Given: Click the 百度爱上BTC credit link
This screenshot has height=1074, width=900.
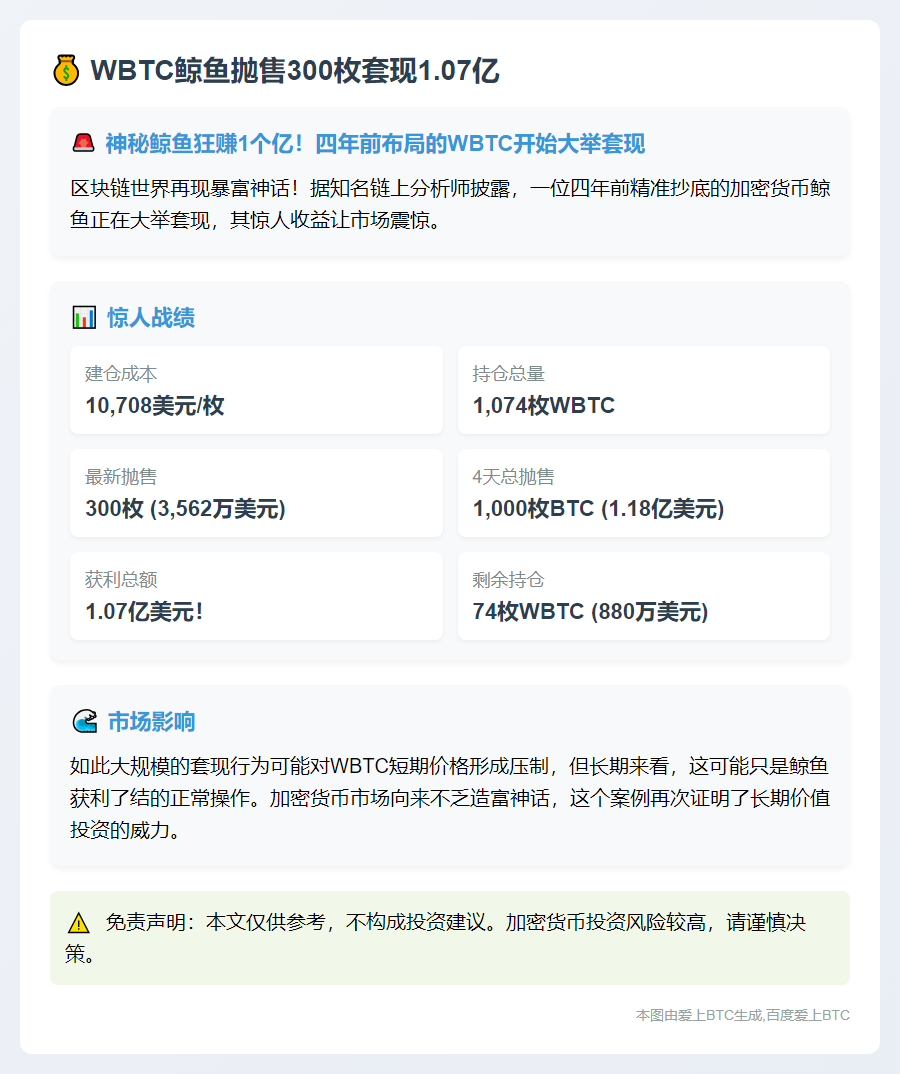Looking at the screenshot, I should click(809, 1015).
